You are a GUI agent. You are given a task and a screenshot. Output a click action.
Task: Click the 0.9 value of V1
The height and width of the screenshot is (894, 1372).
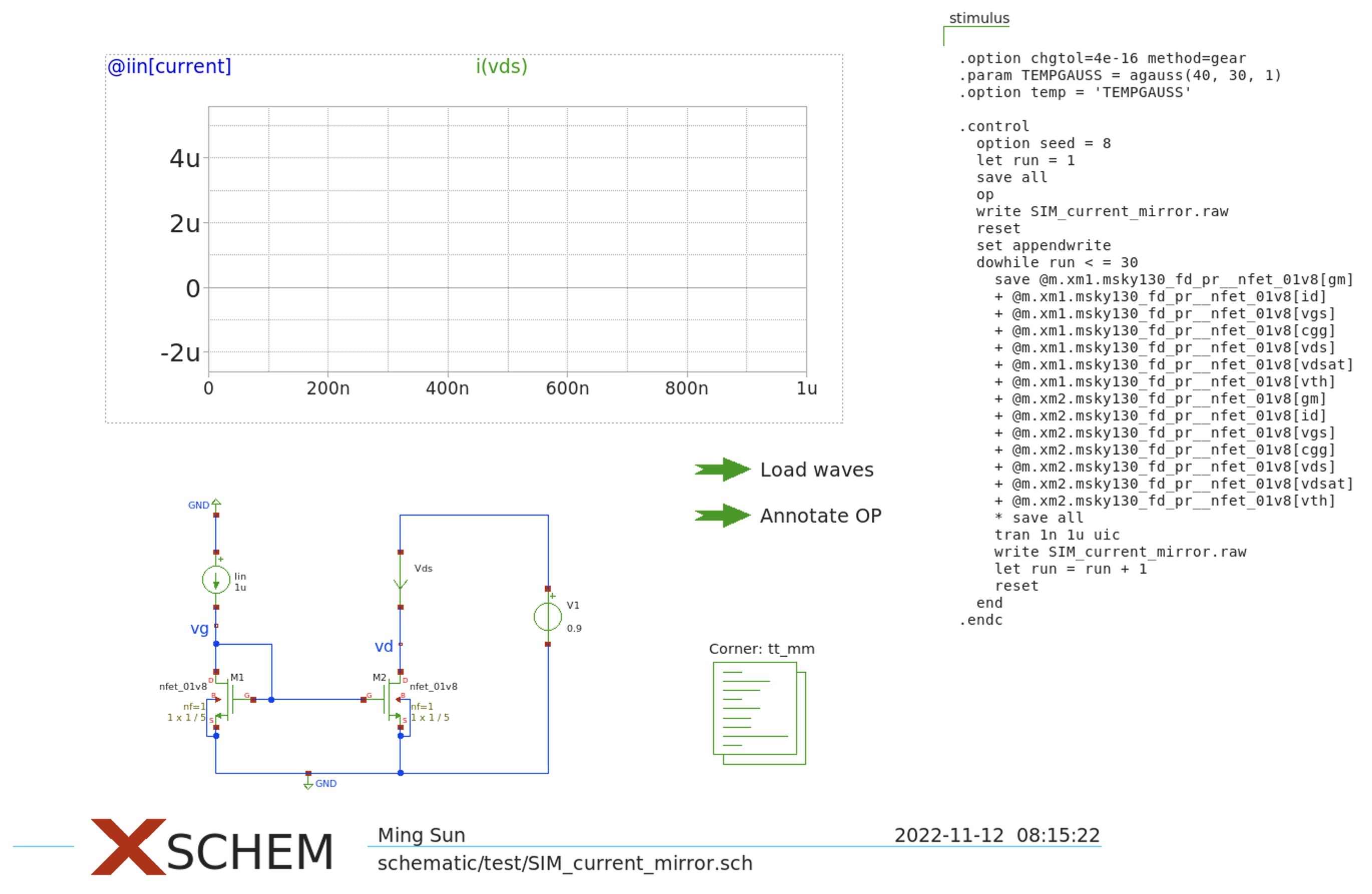click(x=574, y=628)
